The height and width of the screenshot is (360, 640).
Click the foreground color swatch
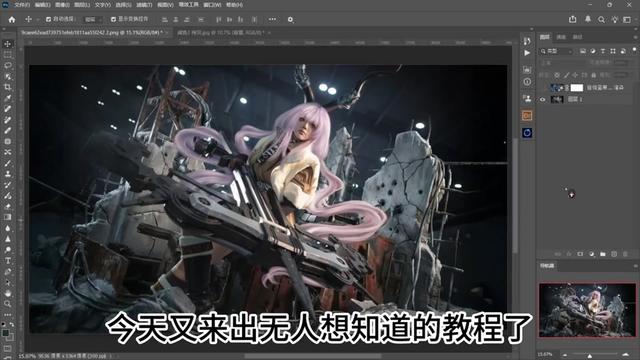pyautogui.click(x=5, y=333)
